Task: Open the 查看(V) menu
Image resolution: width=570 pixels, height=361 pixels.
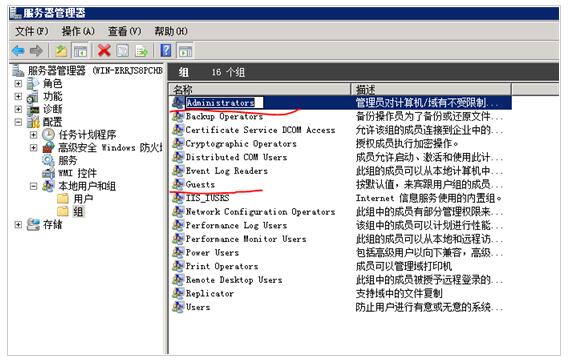Action: point(124,31)
